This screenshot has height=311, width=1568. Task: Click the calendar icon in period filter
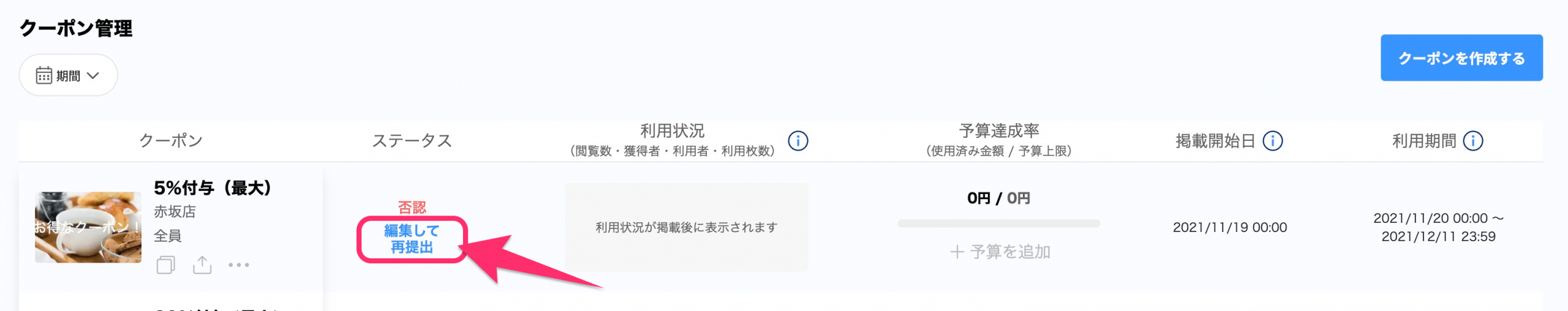[x=43, y=75]
